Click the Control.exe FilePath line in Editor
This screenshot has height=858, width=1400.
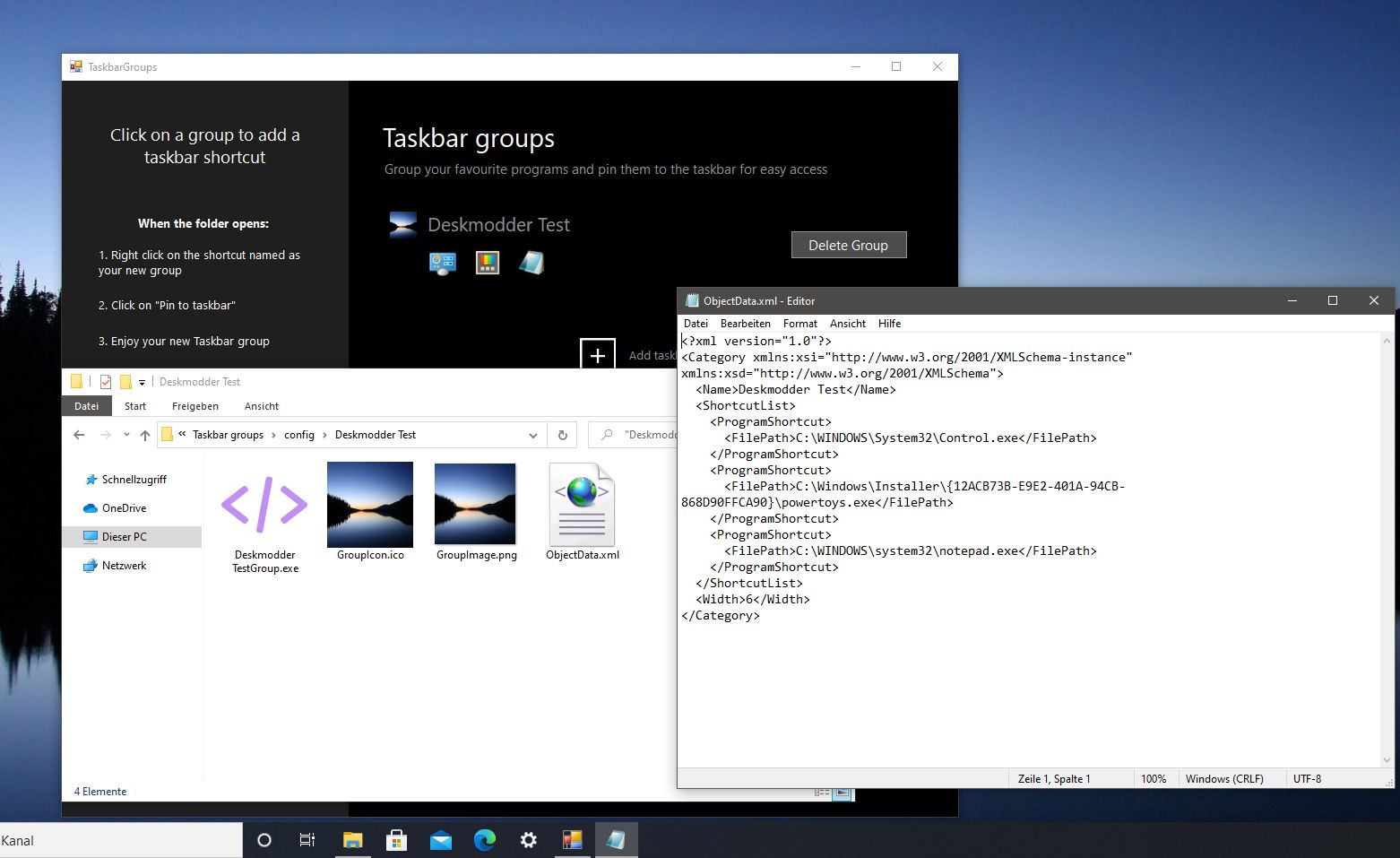coord(911,438)
